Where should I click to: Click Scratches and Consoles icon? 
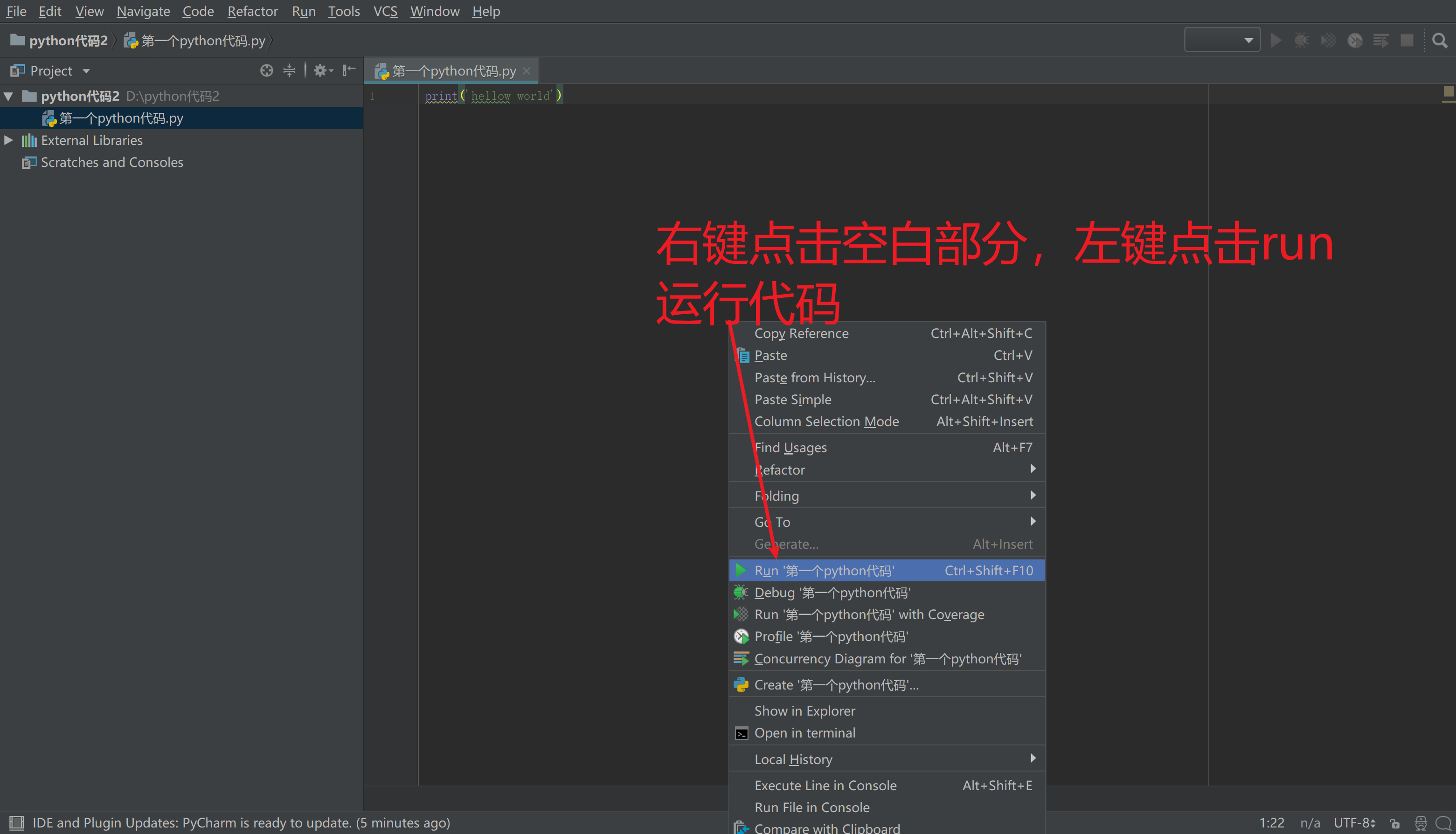pos(29,163)
